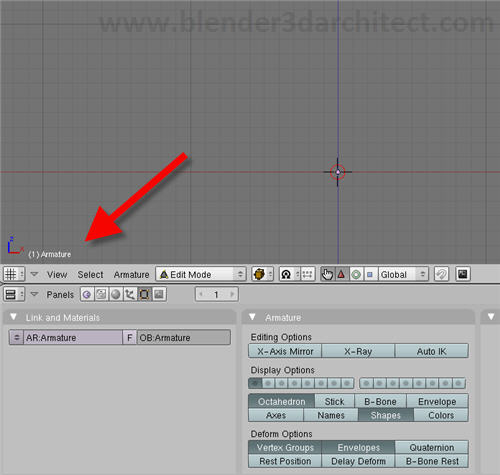Screen dimensions: 500x475
Task: Open the Global orientation dropdown
Action: (x=403, y=274)
